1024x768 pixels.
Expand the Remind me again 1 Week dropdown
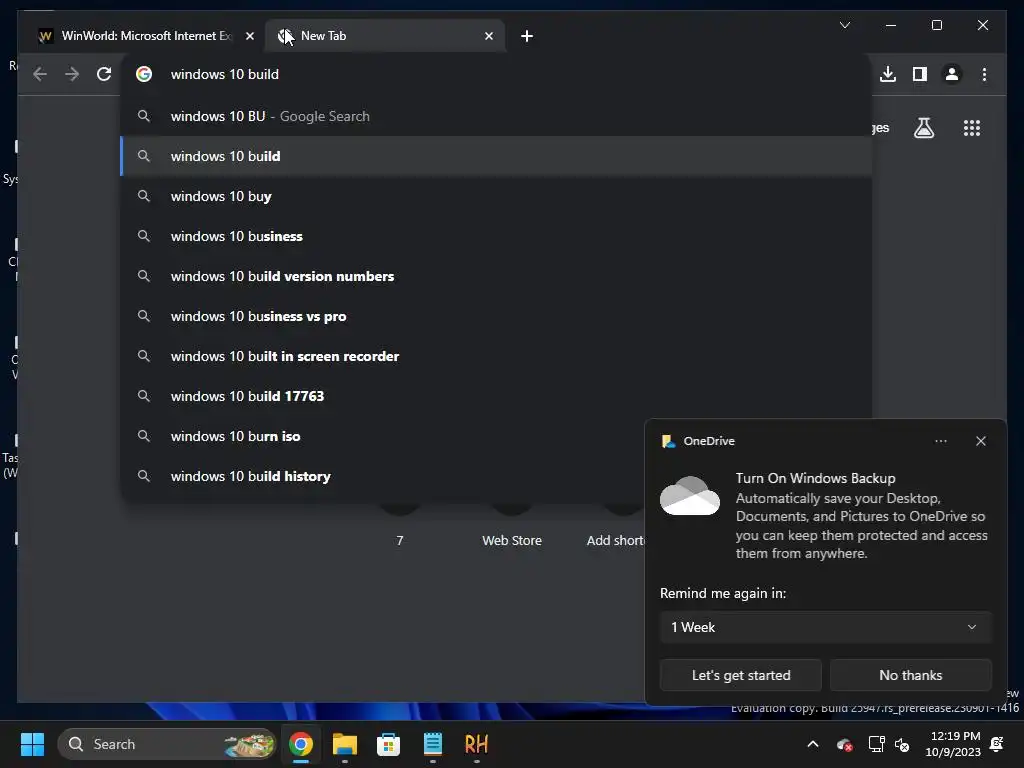[825, 628]
